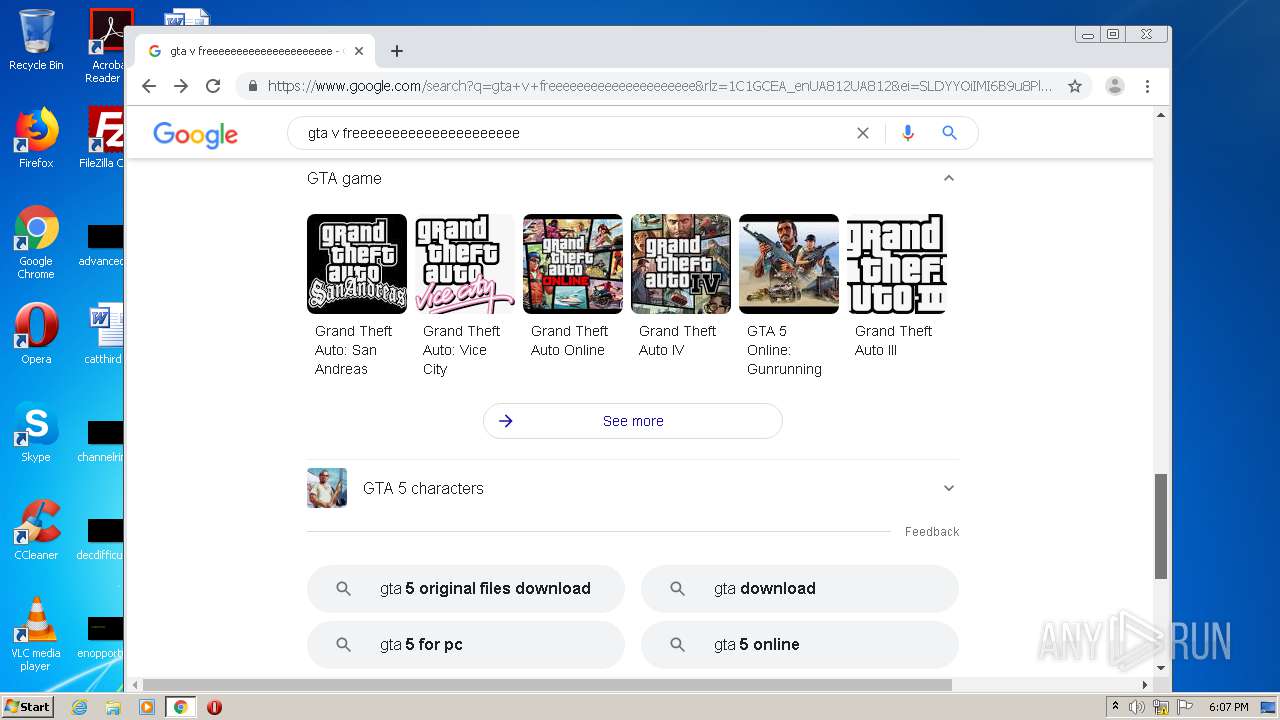Open GTA 5 Online: Gunrunning thumbnail

pyautogui.click(x=789, y=264)
